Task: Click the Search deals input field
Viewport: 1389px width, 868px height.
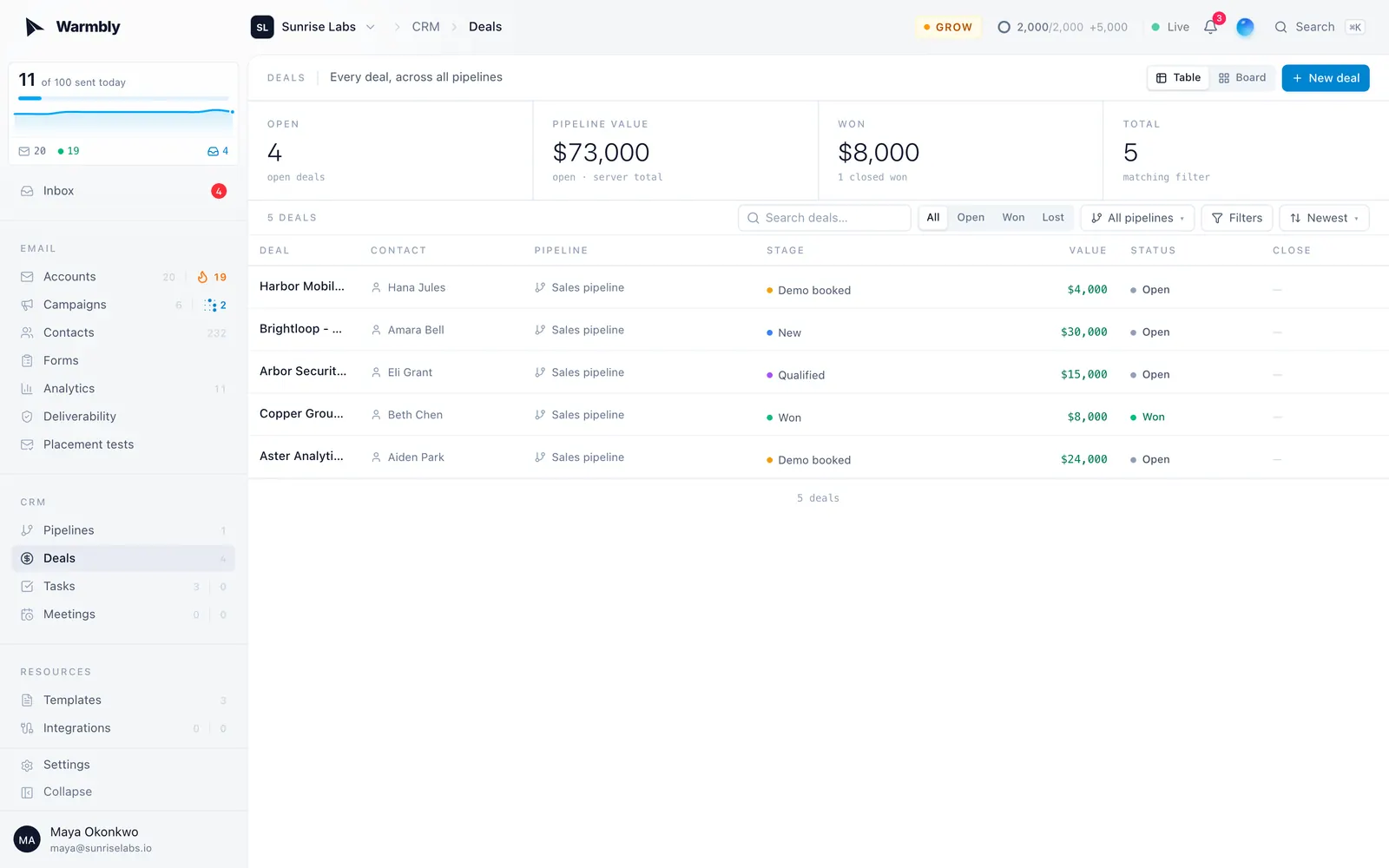Action: (x=824, y=218)
